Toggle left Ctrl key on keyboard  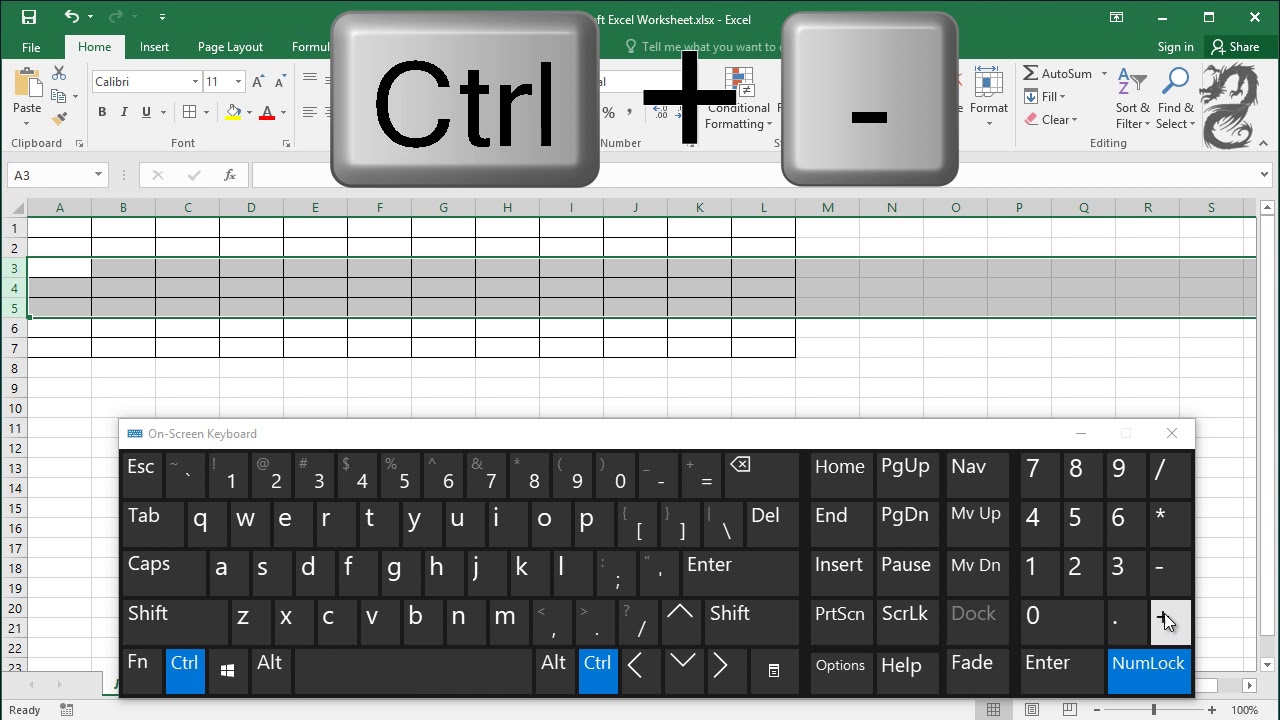185,671
